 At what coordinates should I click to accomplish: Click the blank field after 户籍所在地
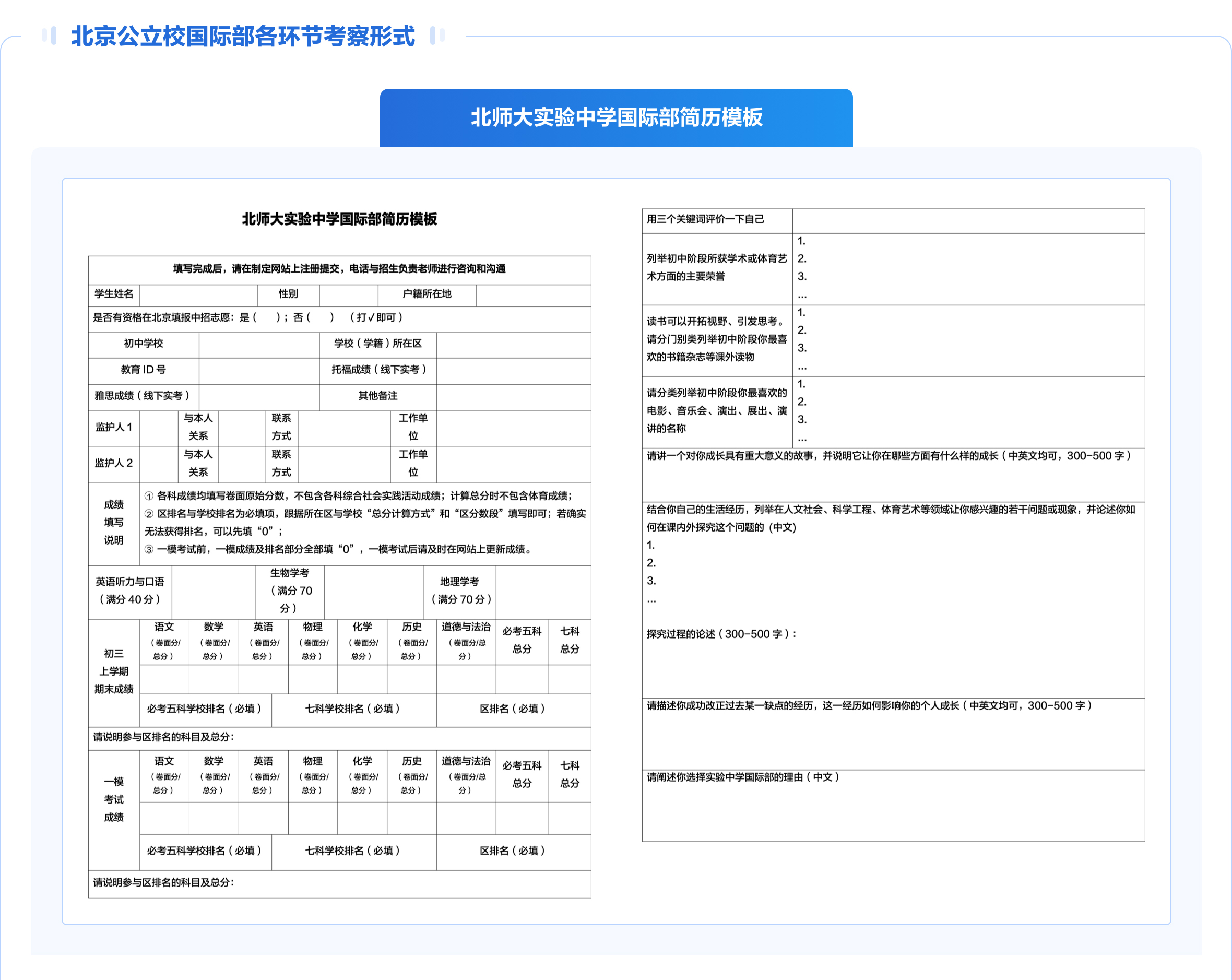(x=533, y=296)
